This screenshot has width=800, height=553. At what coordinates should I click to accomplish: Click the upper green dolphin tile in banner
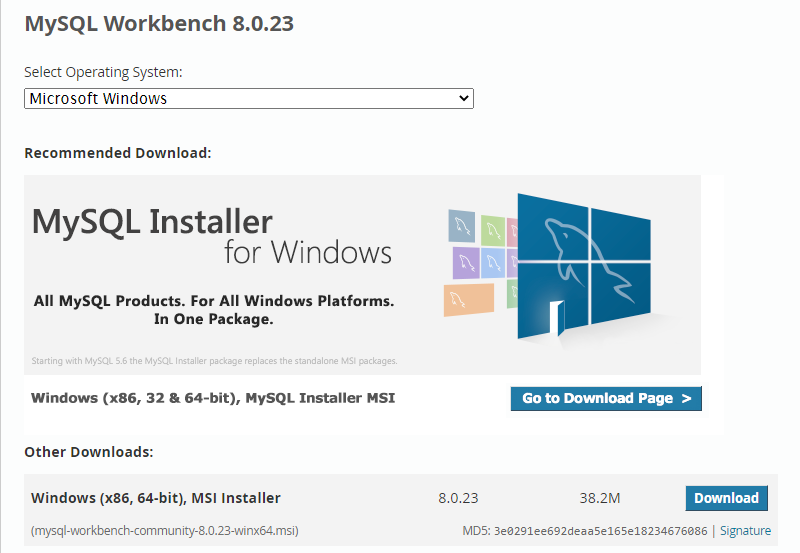click(x=493, y=230)
